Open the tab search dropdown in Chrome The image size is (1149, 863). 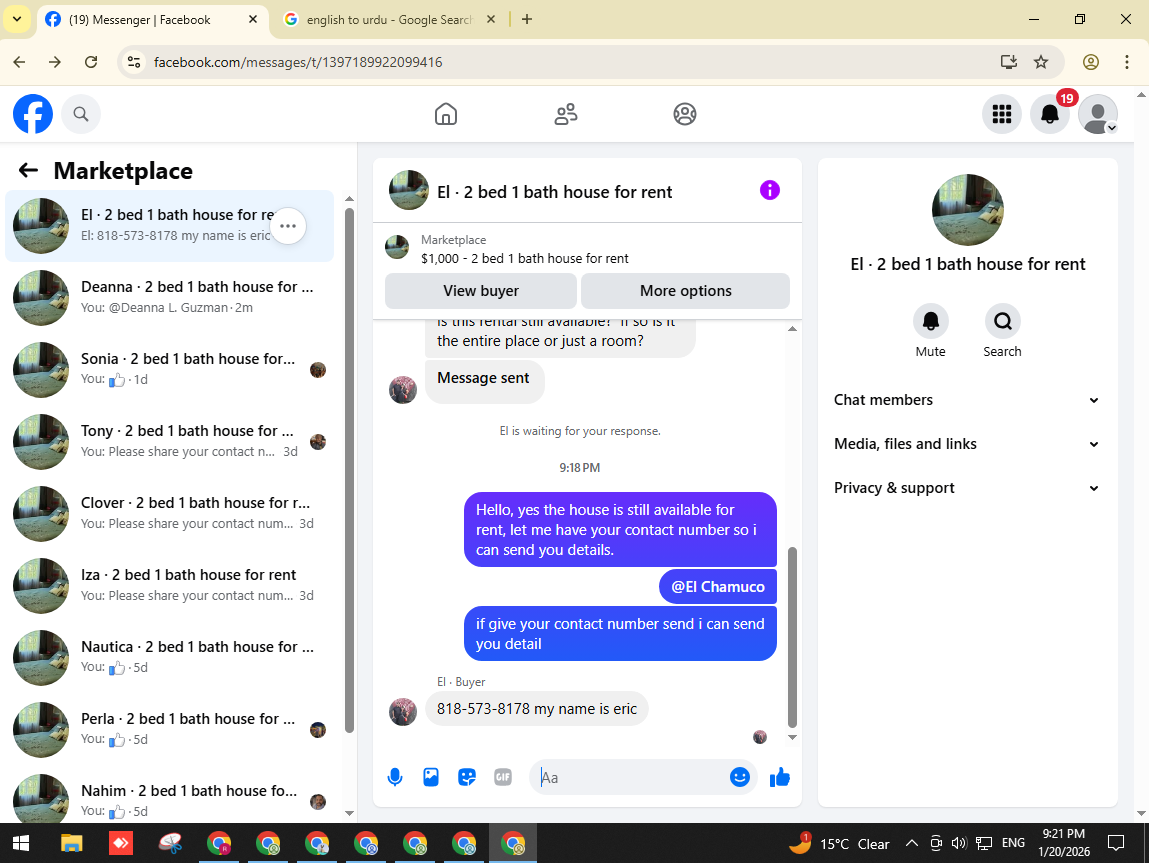coord(17,20)
